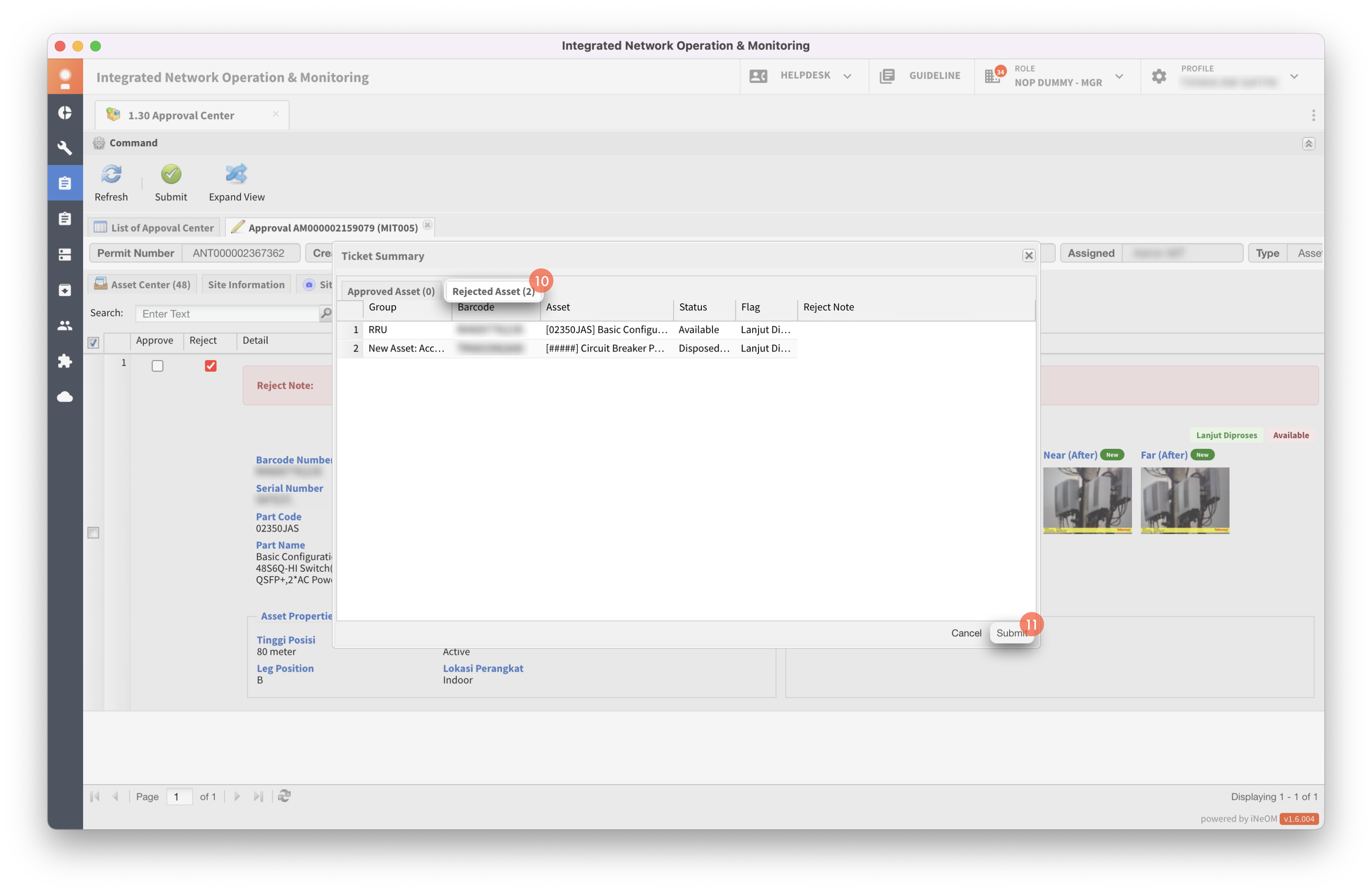This screenshot has height=895, width=1372.
Task: Click the Permit Number value field
Action: pos(240,252)
